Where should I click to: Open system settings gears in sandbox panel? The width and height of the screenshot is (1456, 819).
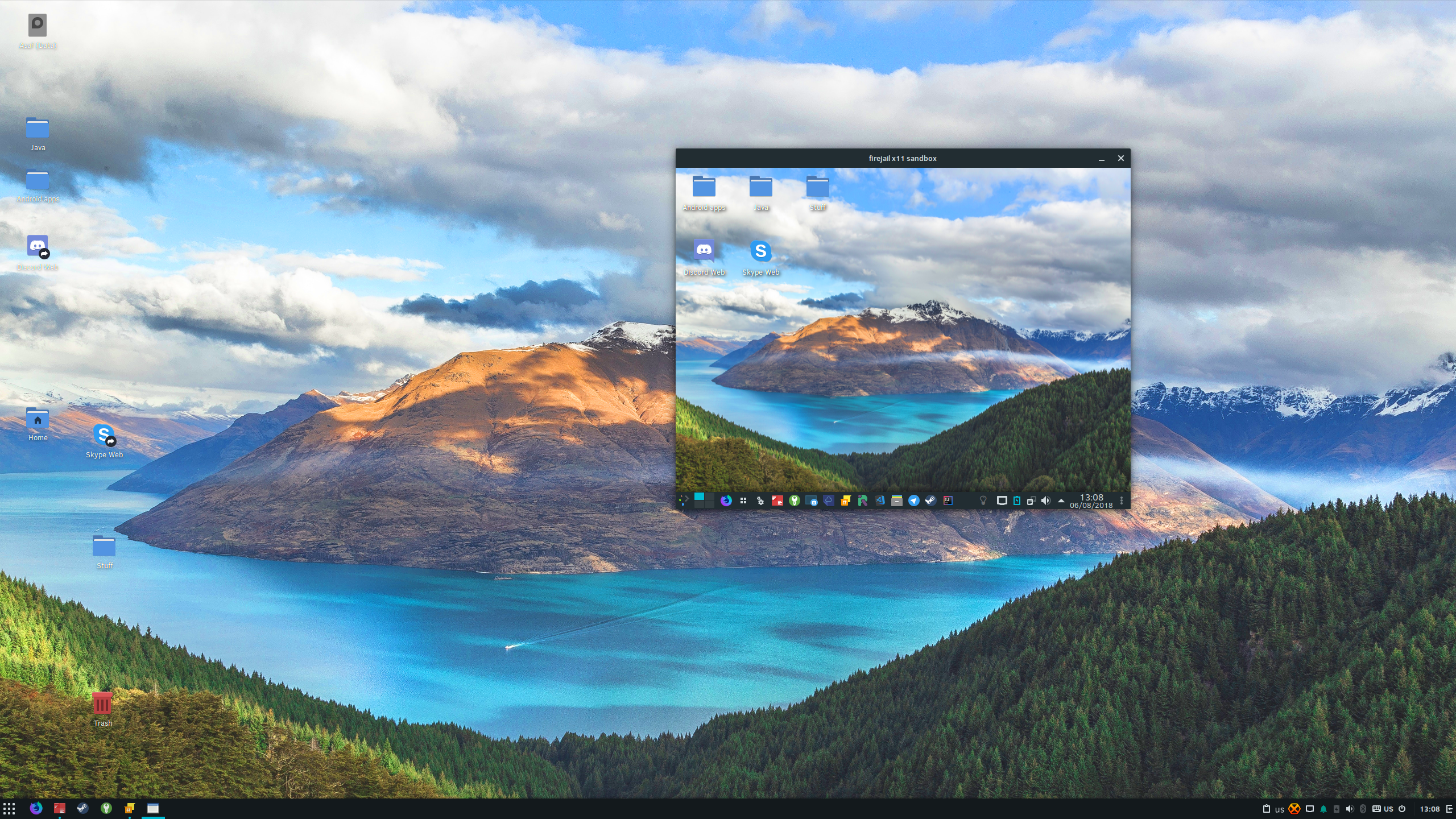760,500
